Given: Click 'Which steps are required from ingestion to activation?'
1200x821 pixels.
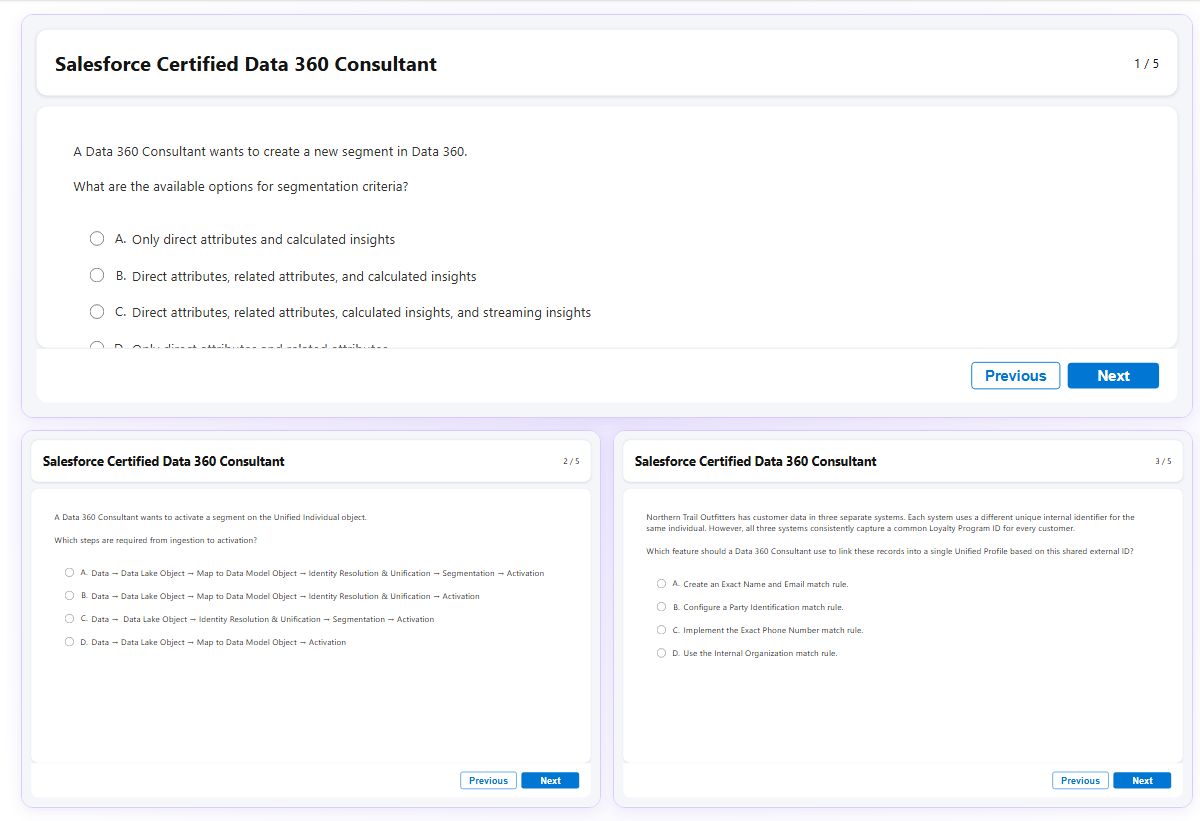Looking at the screenshot, I should [156, 540].
